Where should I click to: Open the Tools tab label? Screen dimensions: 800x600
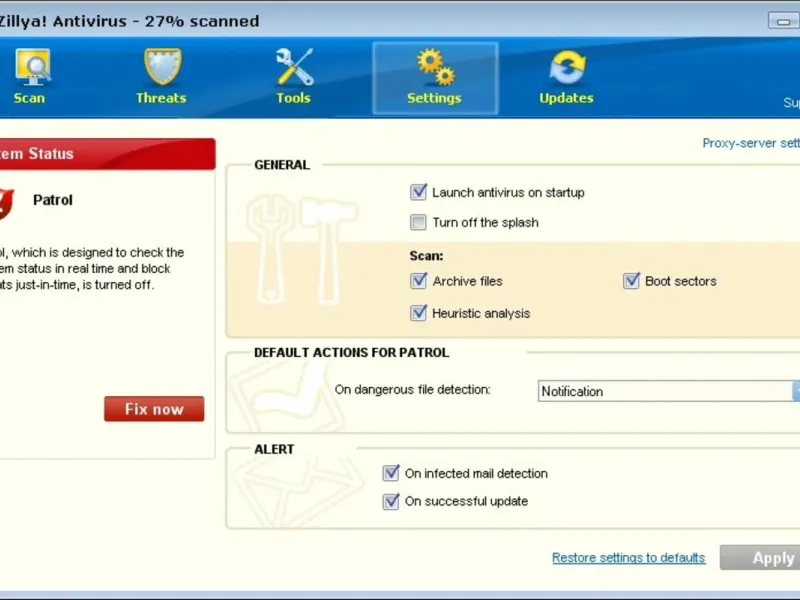(x=293, y=98)
